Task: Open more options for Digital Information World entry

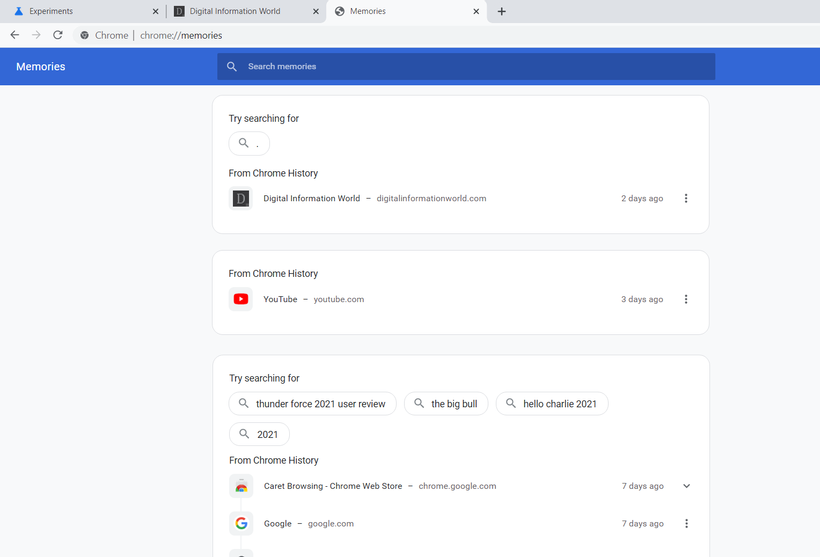Action: click(x=686, y=198)
